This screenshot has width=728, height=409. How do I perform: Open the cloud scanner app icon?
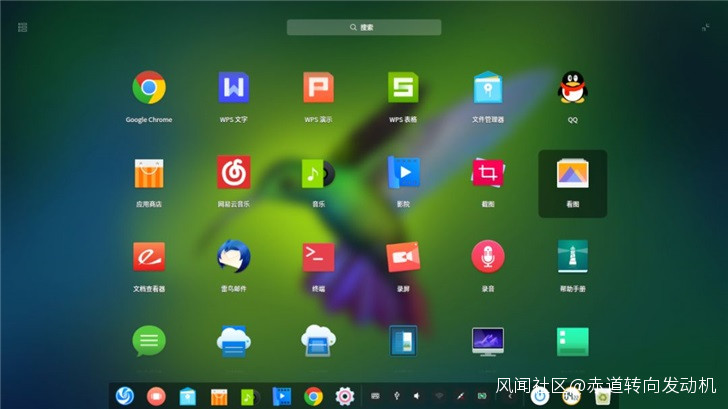pos(318,341)
